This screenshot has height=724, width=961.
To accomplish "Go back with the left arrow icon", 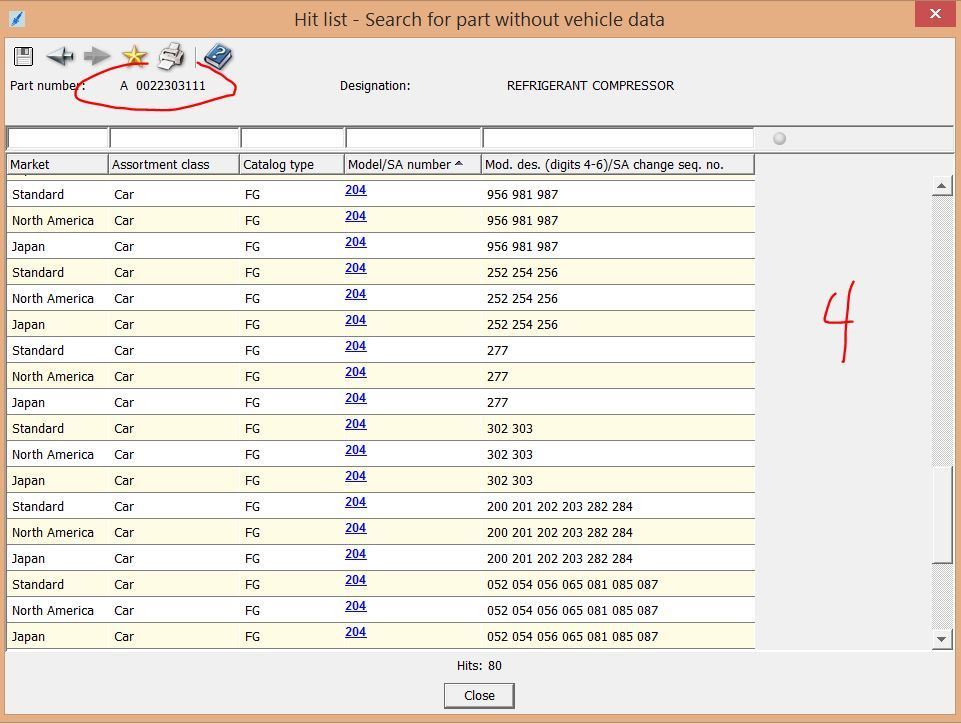I will (x=60, y=56).
